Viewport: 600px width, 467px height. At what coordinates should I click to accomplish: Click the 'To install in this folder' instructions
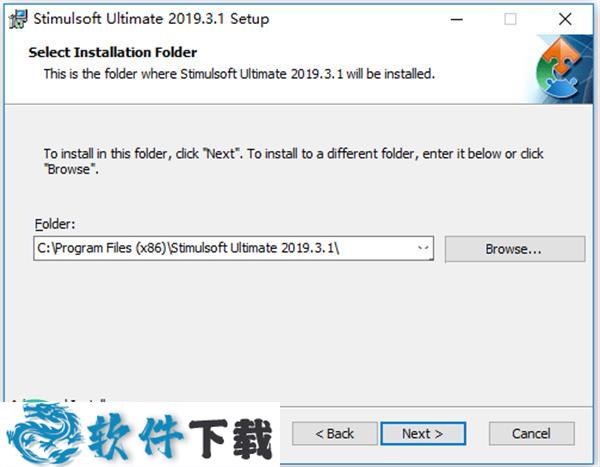293,161
